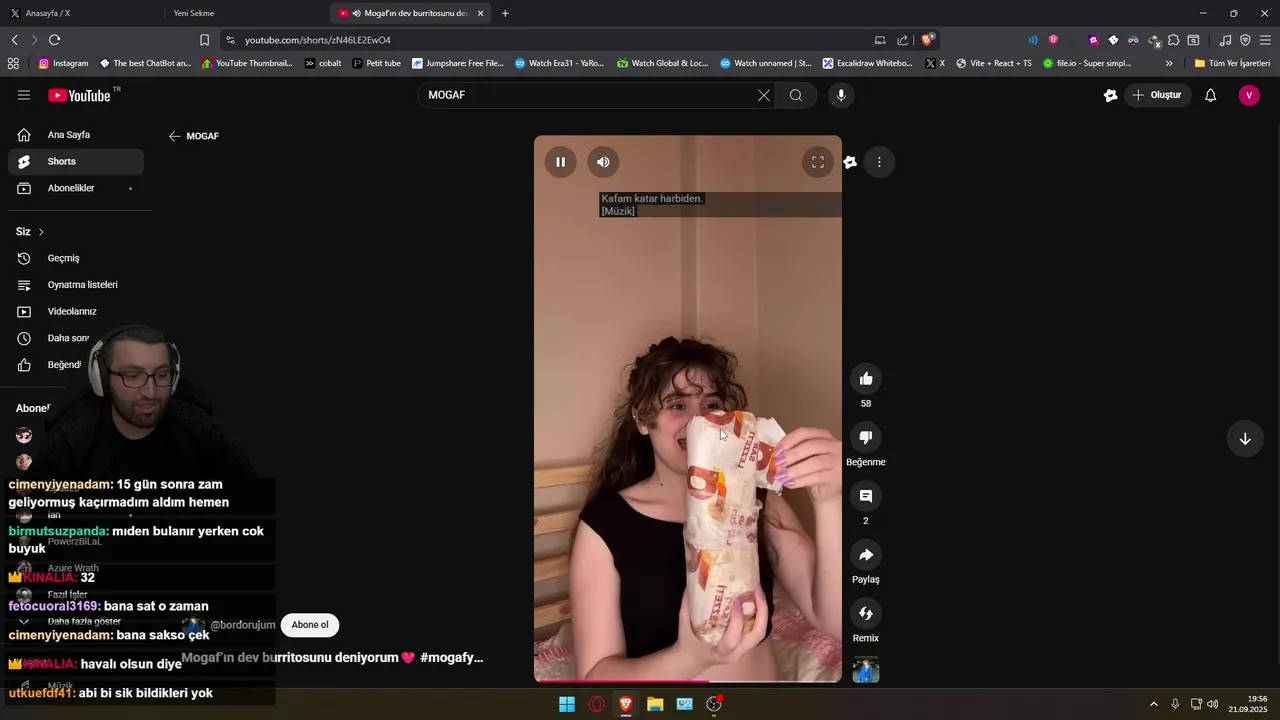Expand hidden bookmarks with the chevron
The image size is (1280, 720).
pos(1169,63)
